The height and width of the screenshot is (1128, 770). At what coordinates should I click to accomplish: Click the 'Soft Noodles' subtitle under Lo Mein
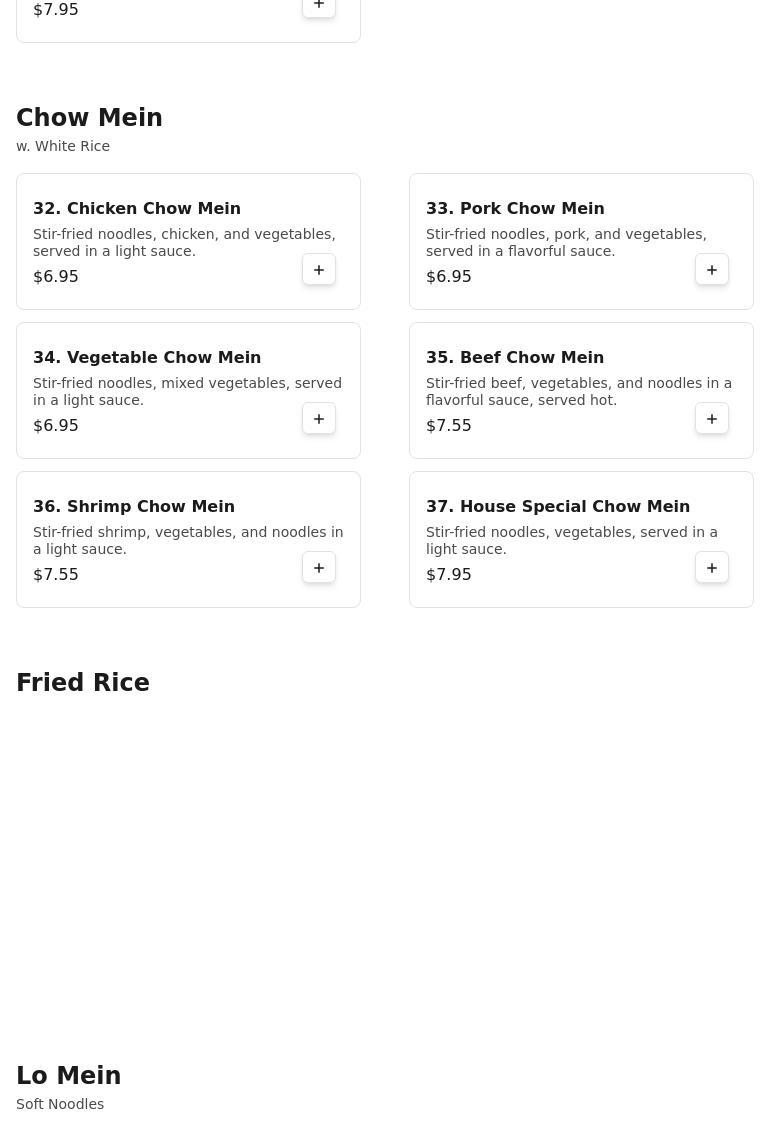point(60,1104)
